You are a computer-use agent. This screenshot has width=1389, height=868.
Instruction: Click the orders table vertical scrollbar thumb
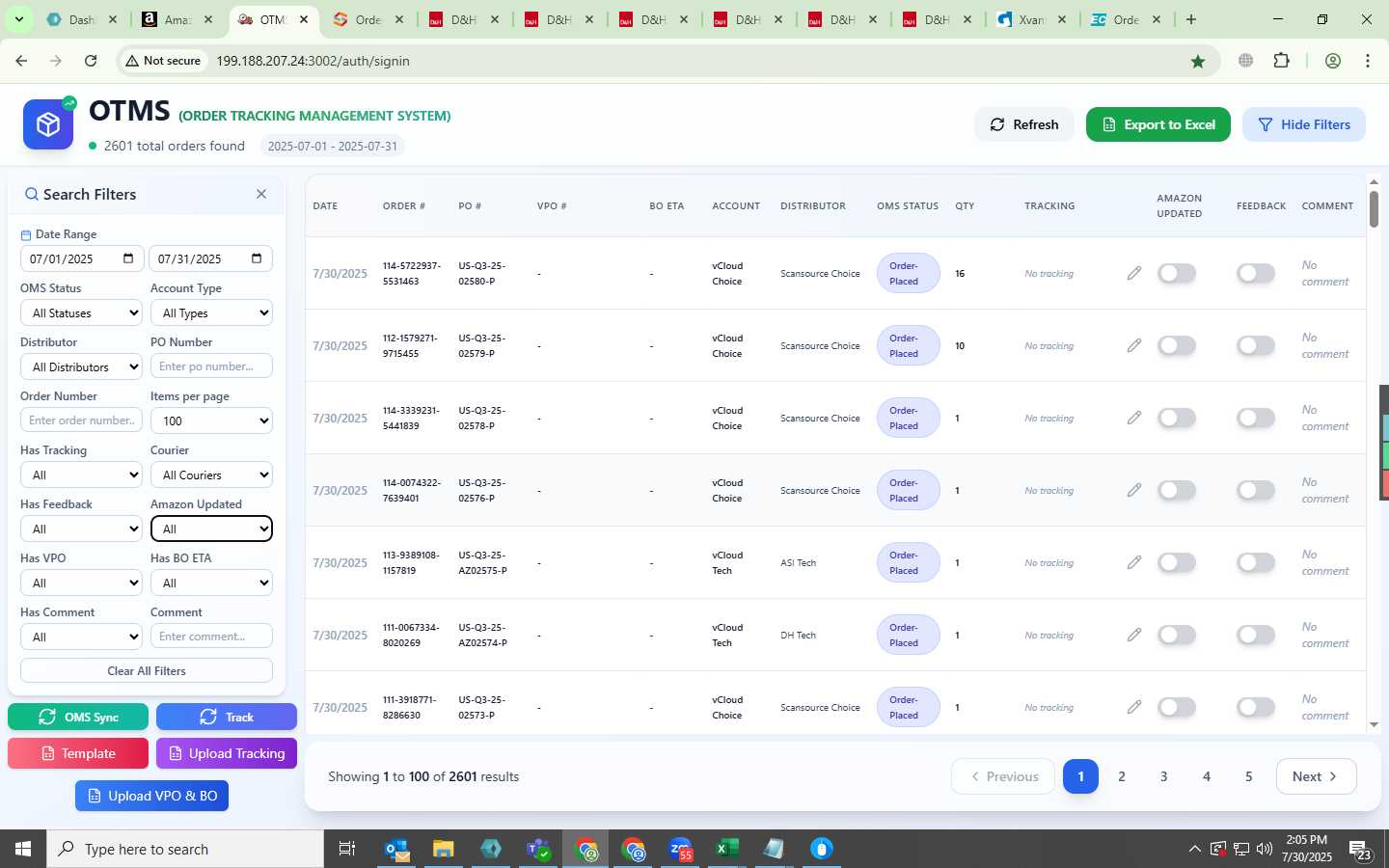pos(1374,209)
